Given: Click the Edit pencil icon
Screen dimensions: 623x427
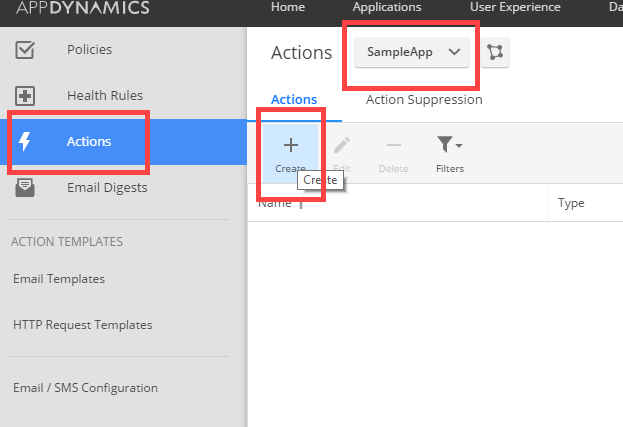Looking at the screenshot, I should 342,146.
